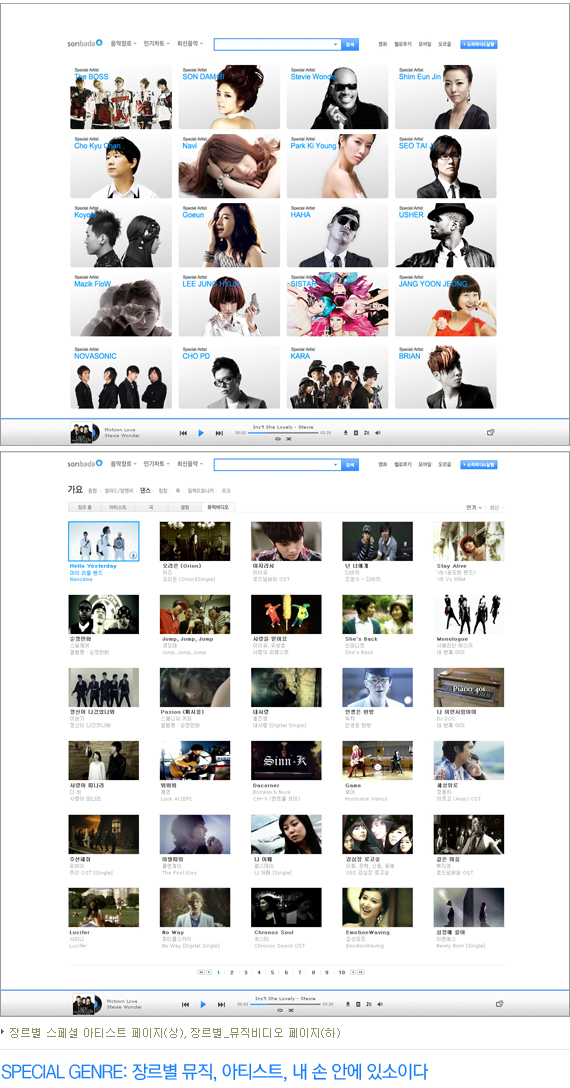Click the seek progress bar in the upper player
Screen dimensions: 570x1088
[283, 432]
